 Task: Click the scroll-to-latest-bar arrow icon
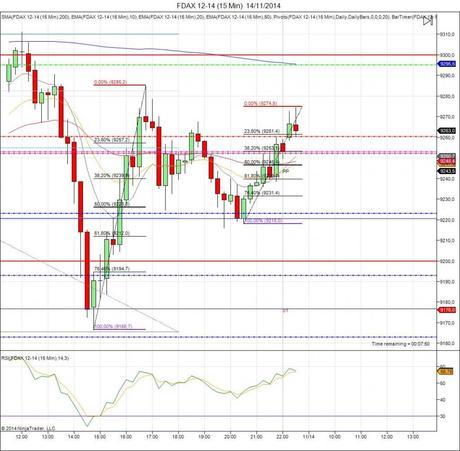tap(428, 21)
